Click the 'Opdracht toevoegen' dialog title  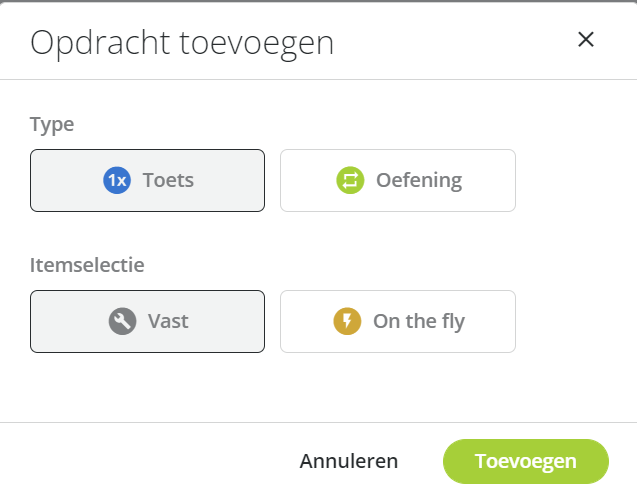click(182, 43)
